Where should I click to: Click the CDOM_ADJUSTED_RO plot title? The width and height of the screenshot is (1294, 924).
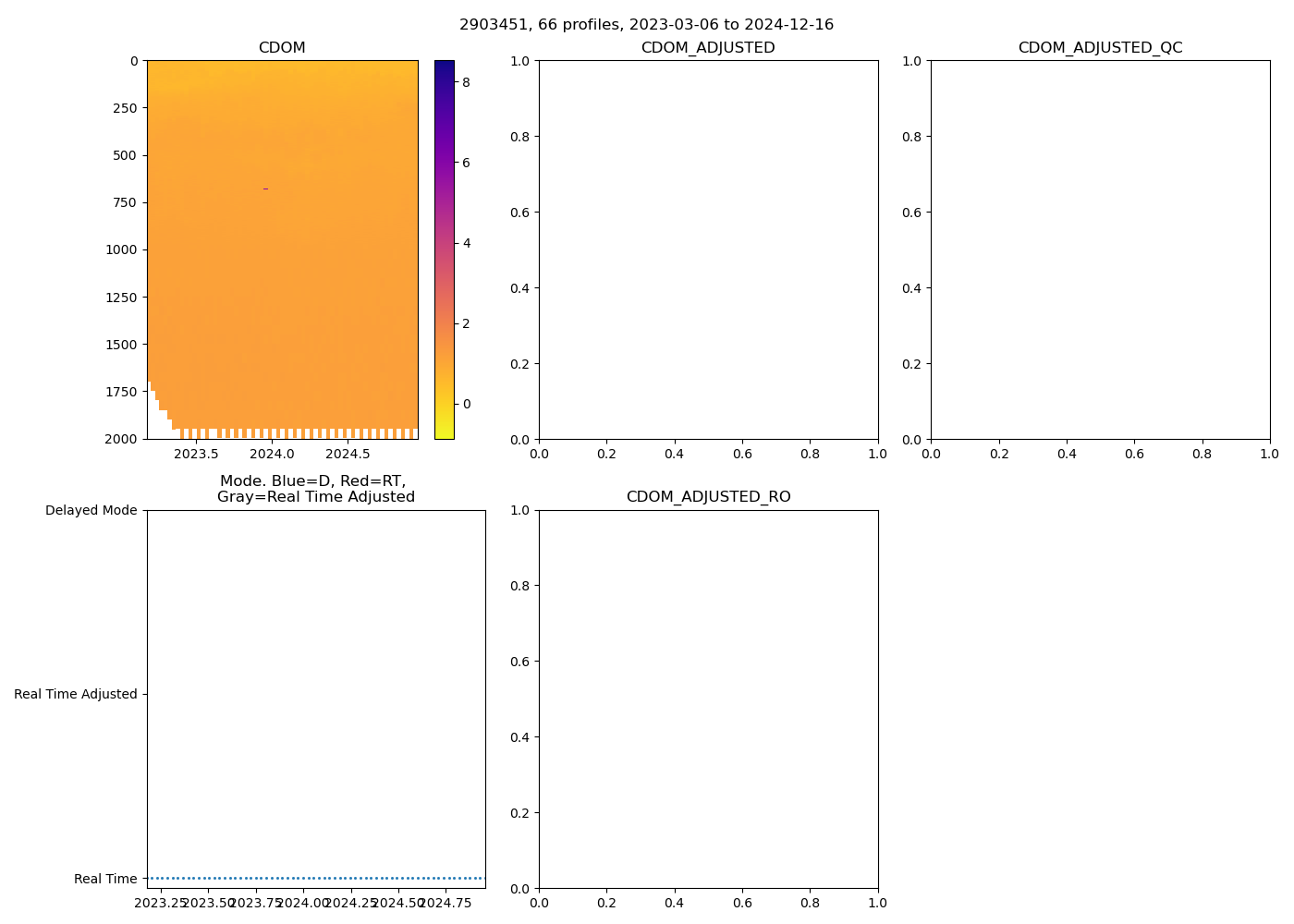[708, 497]
